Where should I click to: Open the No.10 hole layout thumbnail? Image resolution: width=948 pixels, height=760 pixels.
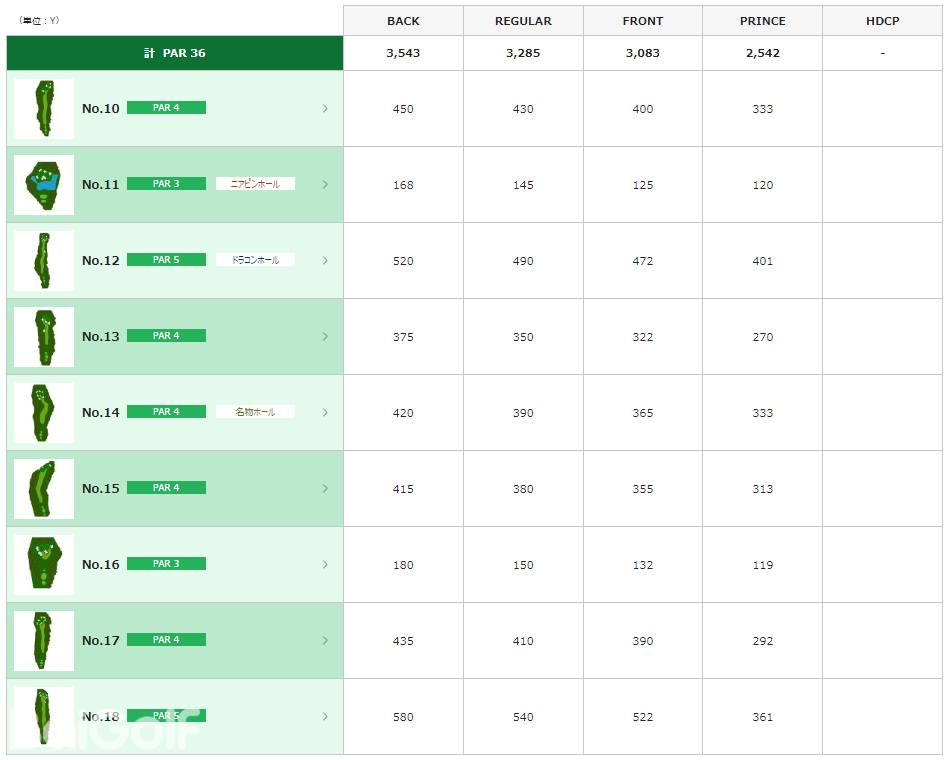[44, 108]
